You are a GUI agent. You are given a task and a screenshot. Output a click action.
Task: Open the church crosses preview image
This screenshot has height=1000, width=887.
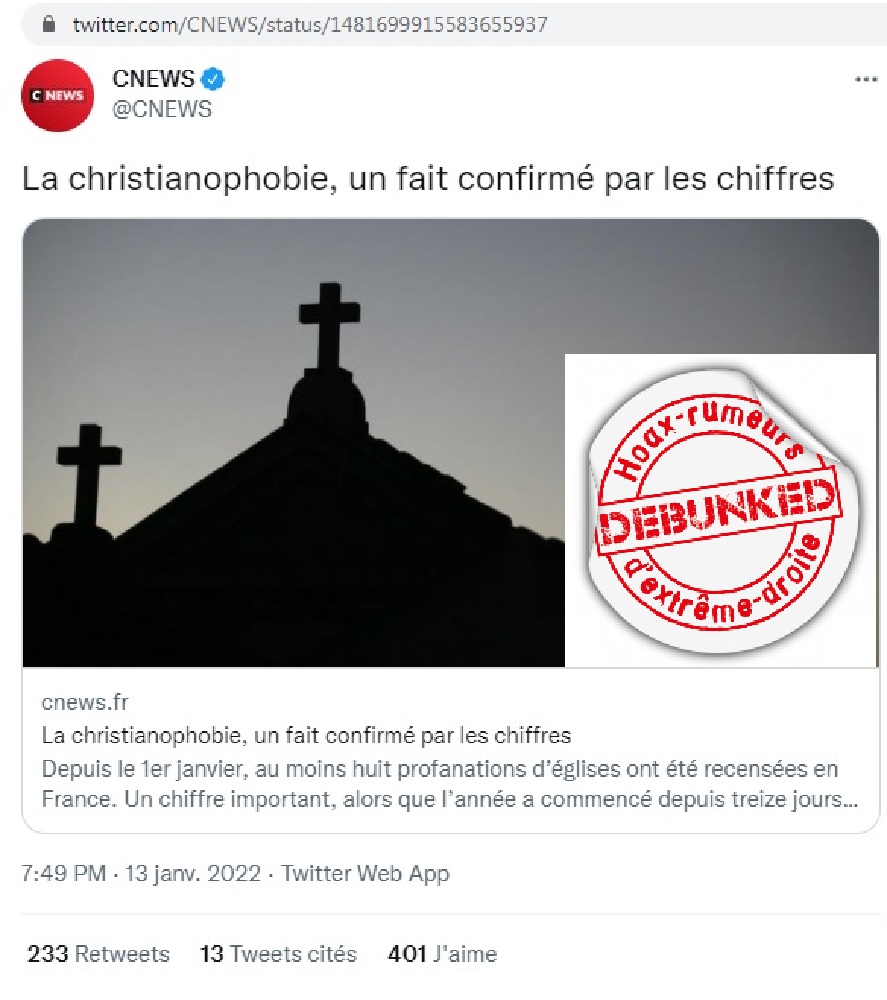293,443
